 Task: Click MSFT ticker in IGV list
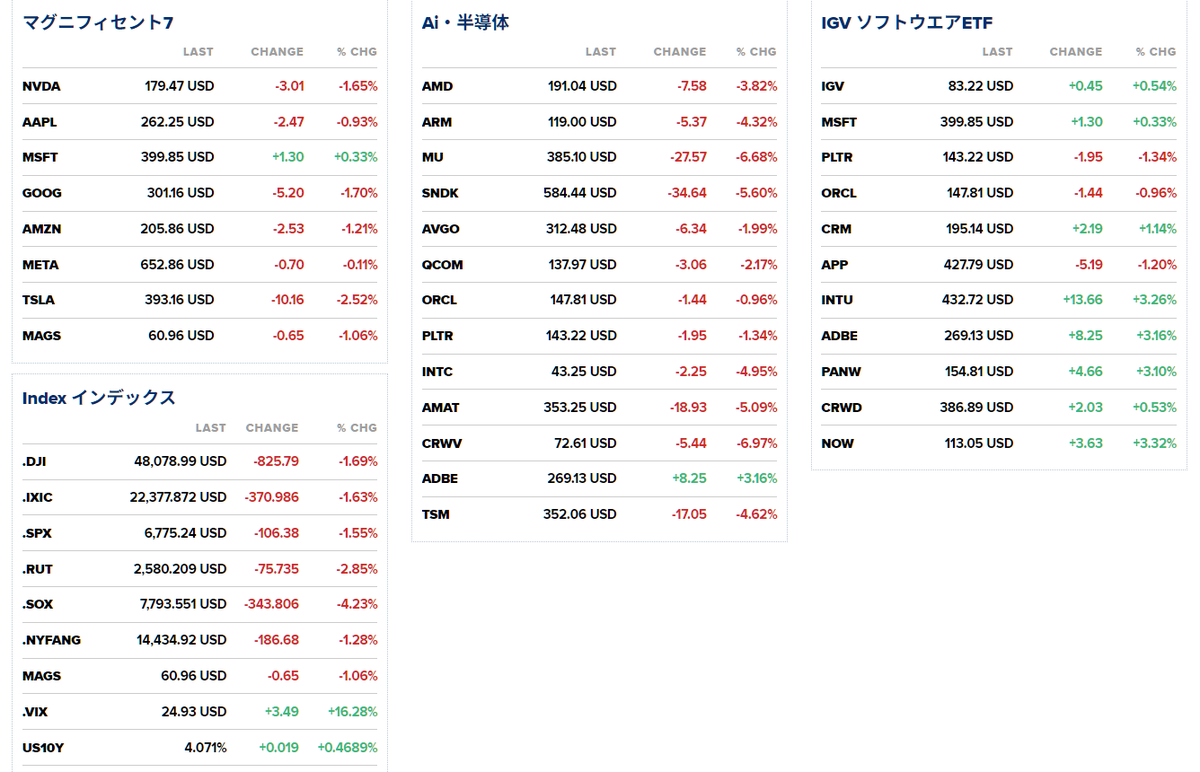(x=839, y=122)
